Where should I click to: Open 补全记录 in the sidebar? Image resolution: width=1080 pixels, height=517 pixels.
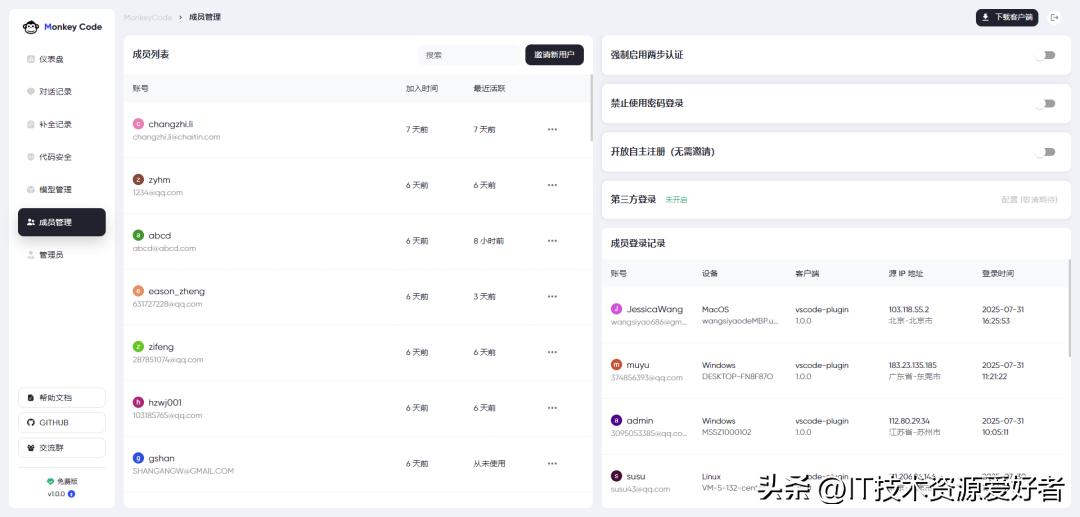point(62,125)
